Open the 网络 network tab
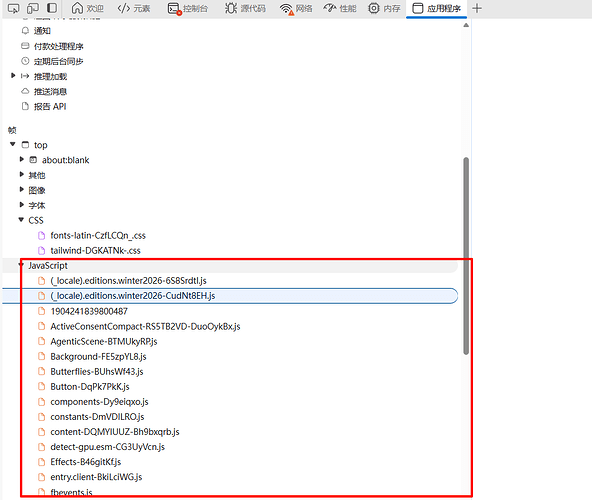592x500 pixels. coord(296,8)
